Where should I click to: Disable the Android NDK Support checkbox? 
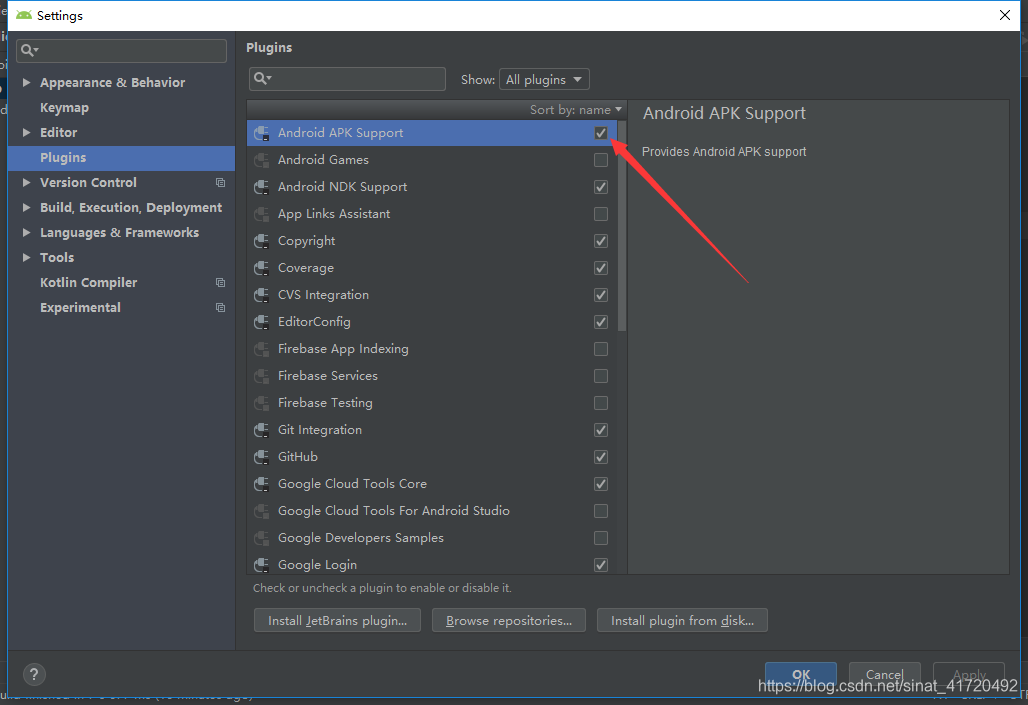pyautogui.click(x=601, y=187)
